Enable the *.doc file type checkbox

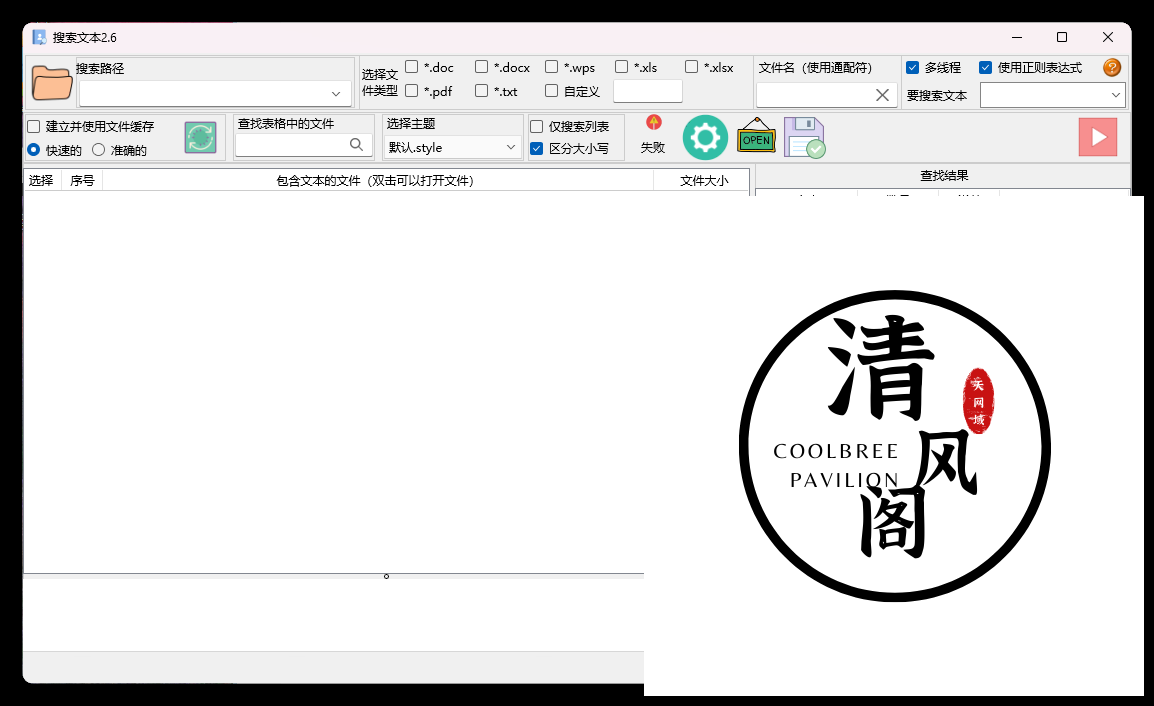(412, 67)
